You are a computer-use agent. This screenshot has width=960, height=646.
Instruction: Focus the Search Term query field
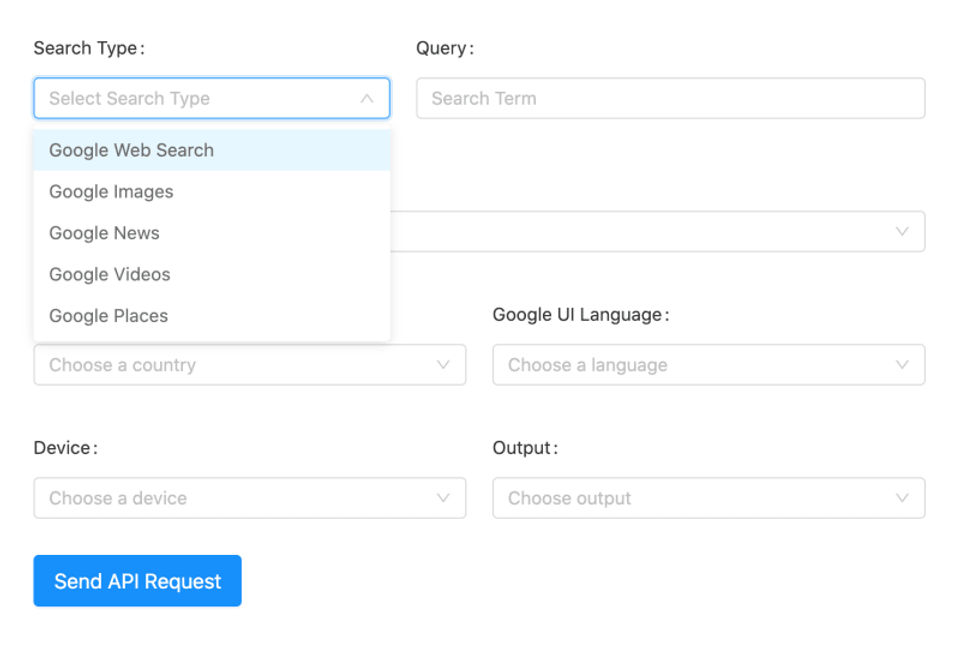pyautogui.click(x=670, y=98)
